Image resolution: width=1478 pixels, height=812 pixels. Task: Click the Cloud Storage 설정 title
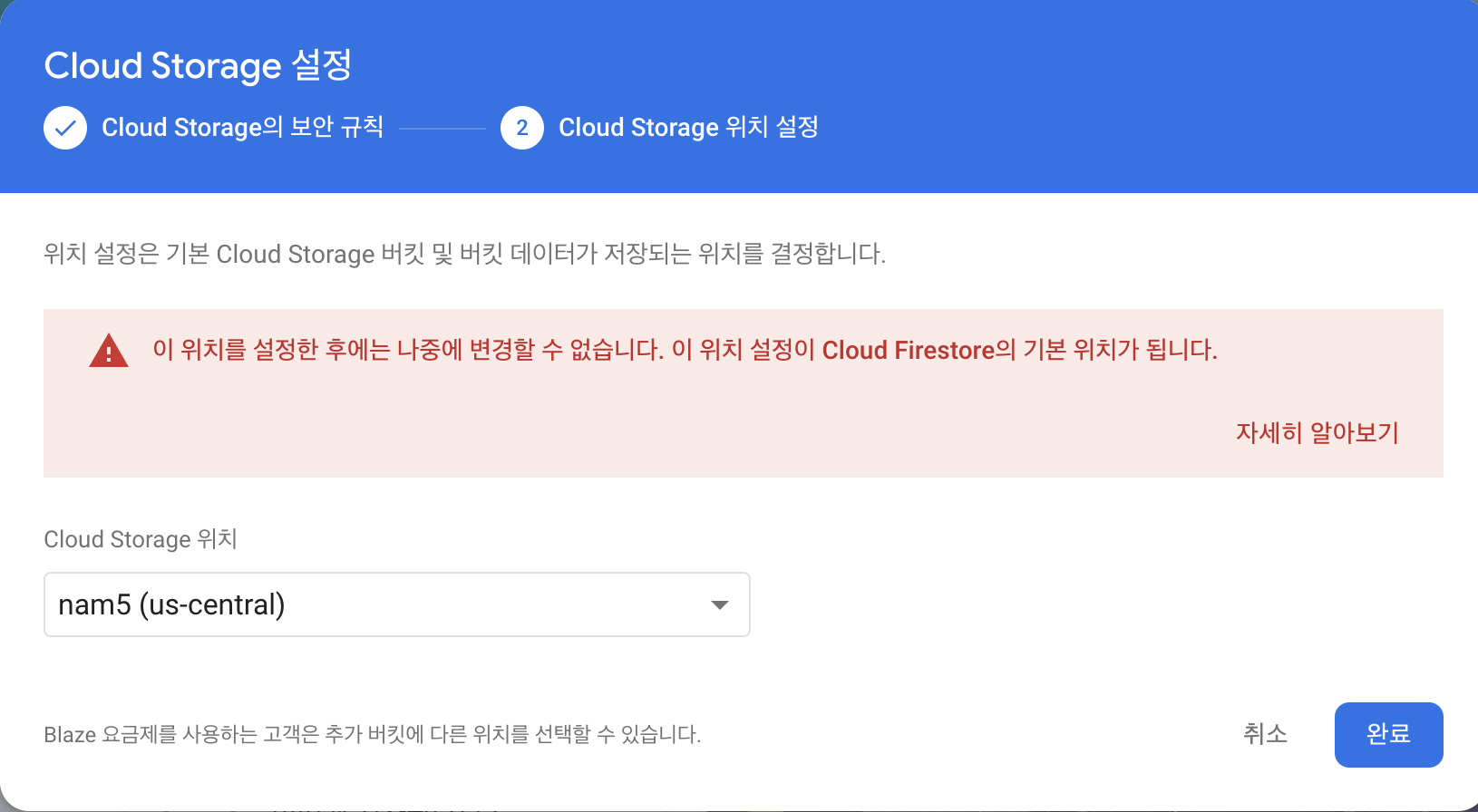click(x=198, y=65)
